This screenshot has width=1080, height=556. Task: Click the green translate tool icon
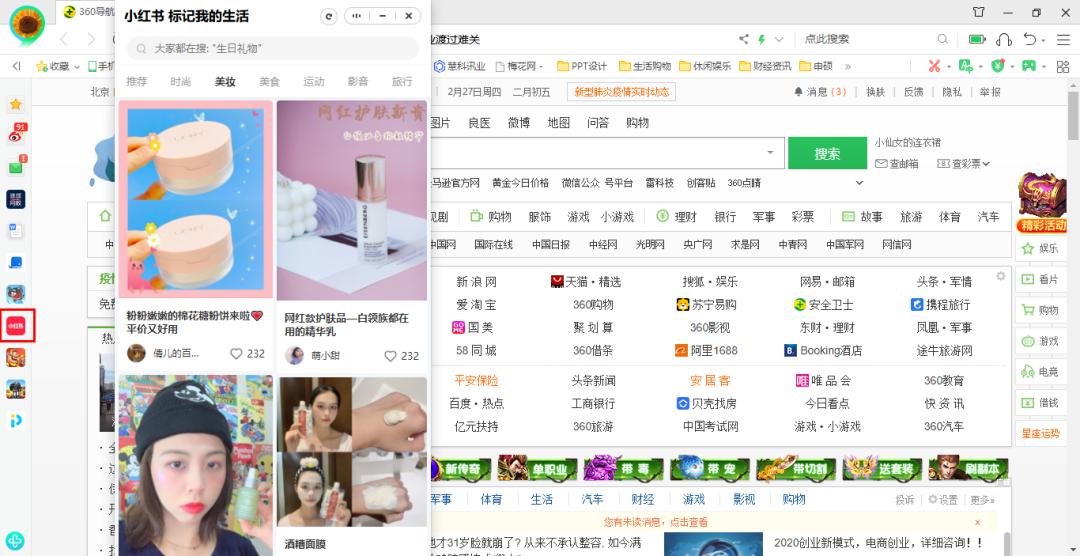coord(966,66)
